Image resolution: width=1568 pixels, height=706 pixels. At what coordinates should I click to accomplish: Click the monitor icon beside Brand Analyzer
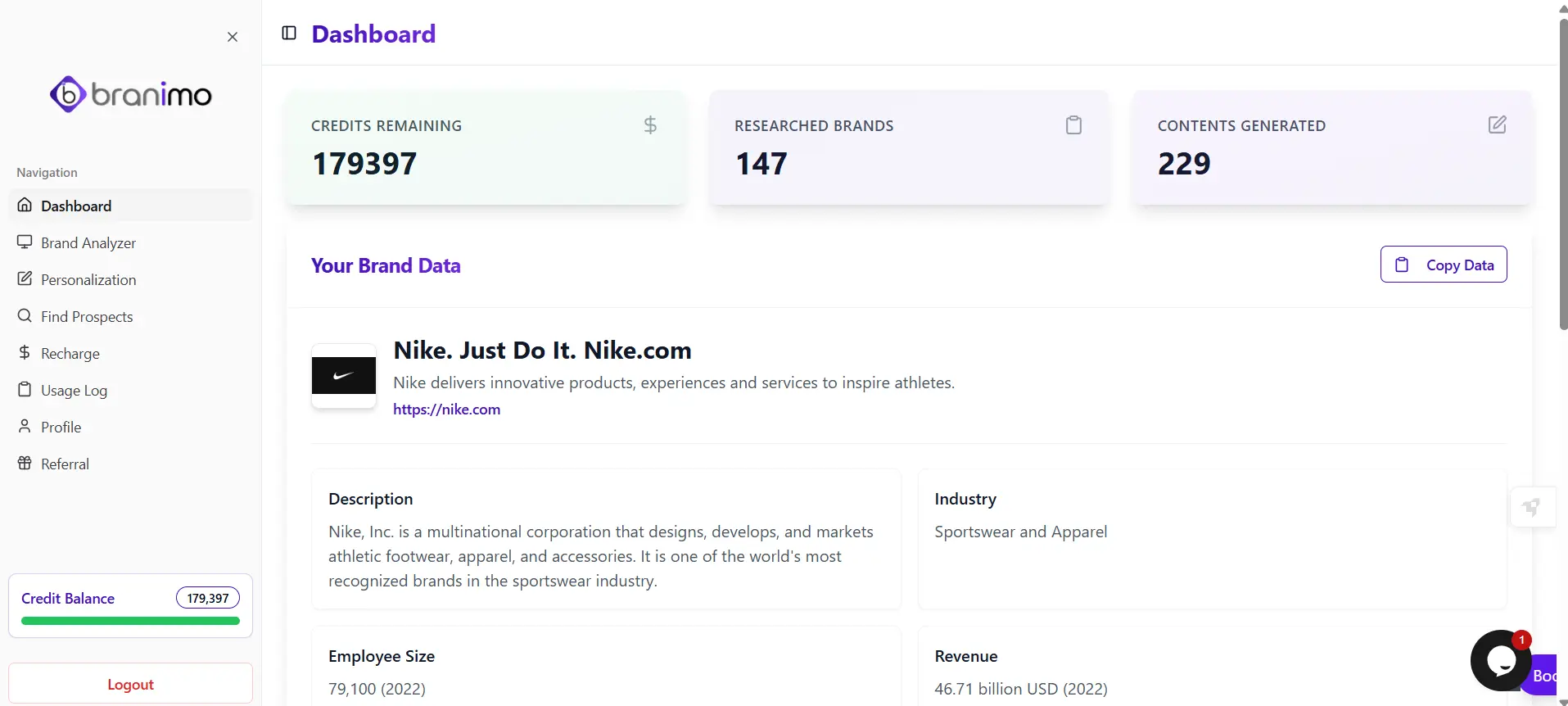25,242
